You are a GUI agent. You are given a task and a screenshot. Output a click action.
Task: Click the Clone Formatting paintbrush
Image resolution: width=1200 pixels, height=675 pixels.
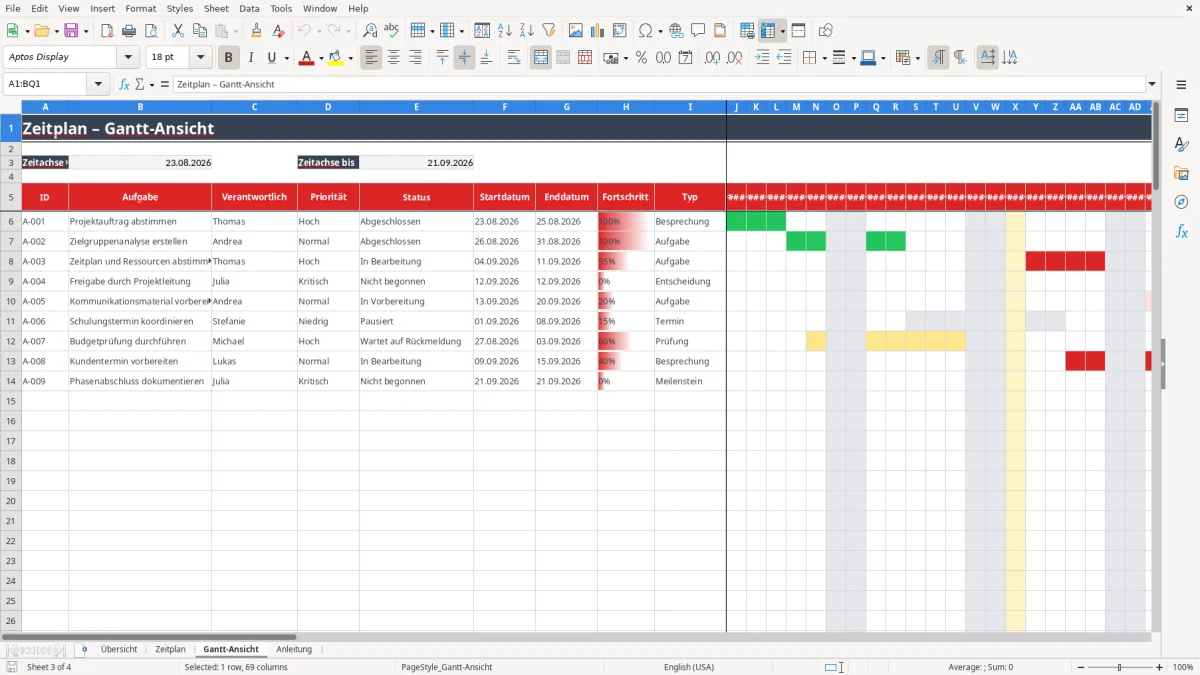tap(256, 31)
